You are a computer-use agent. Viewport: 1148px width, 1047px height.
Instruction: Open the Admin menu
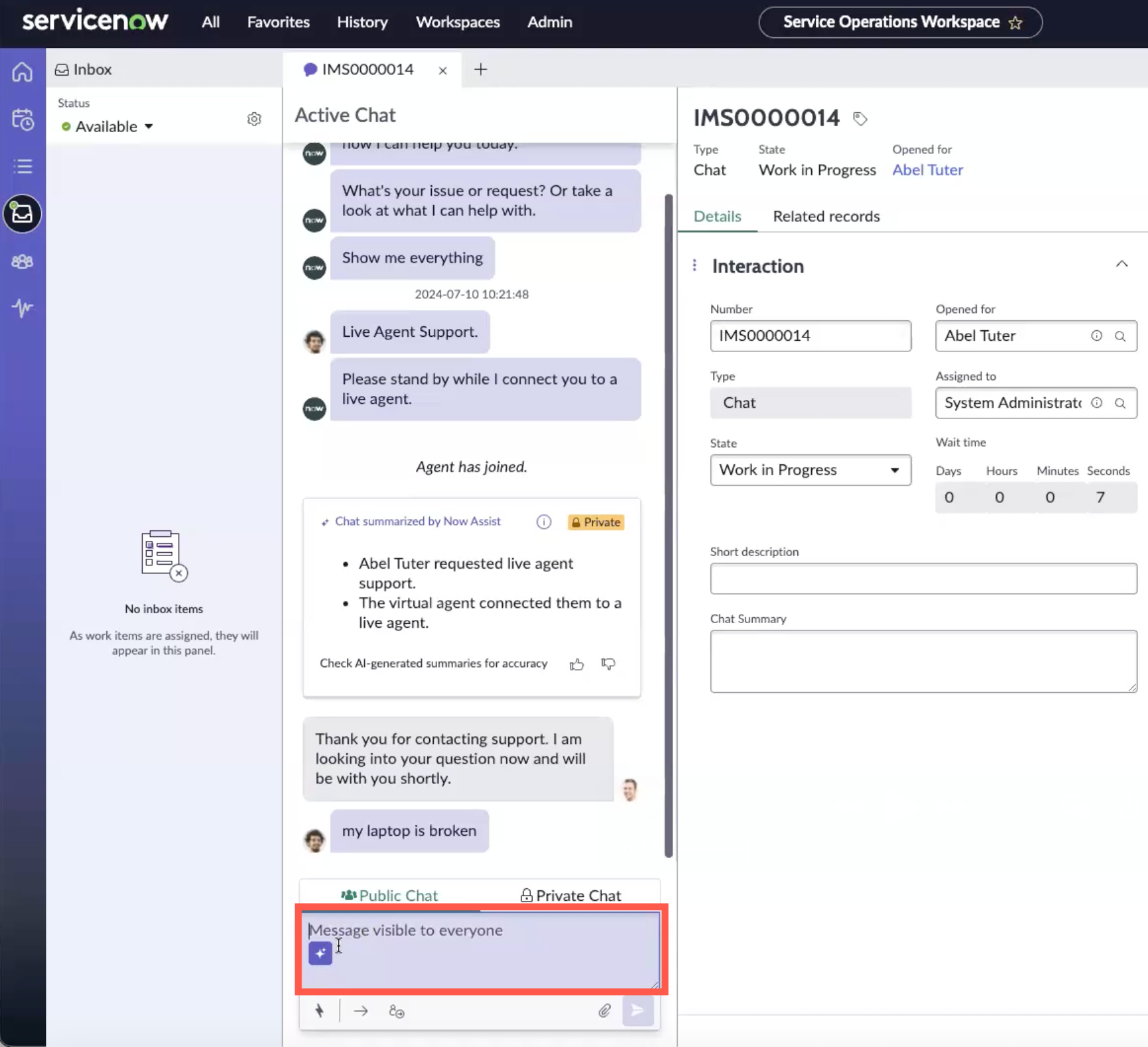(549, 23)
